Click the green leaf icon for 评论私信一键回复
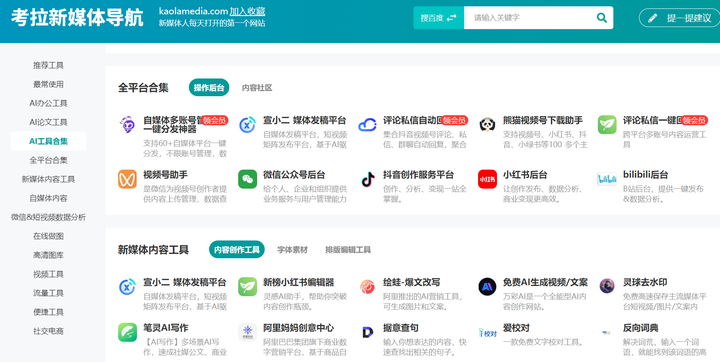This screenshot has width=720, height=362. (607, 124)
